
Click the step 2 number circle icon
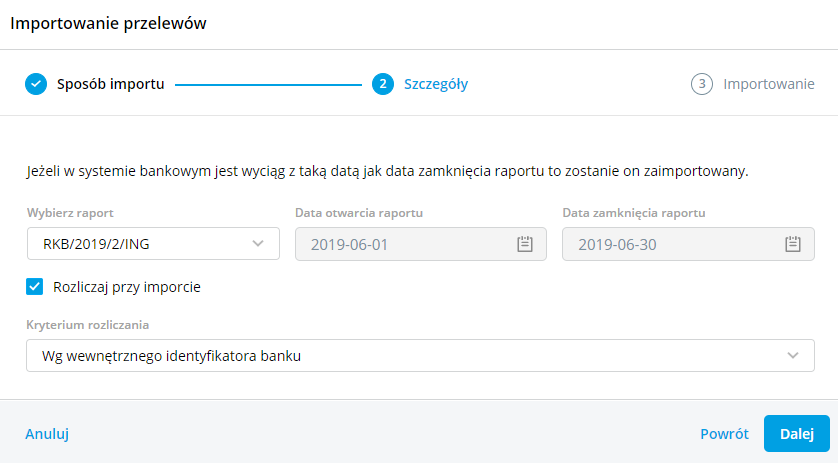tap(382, 84)
